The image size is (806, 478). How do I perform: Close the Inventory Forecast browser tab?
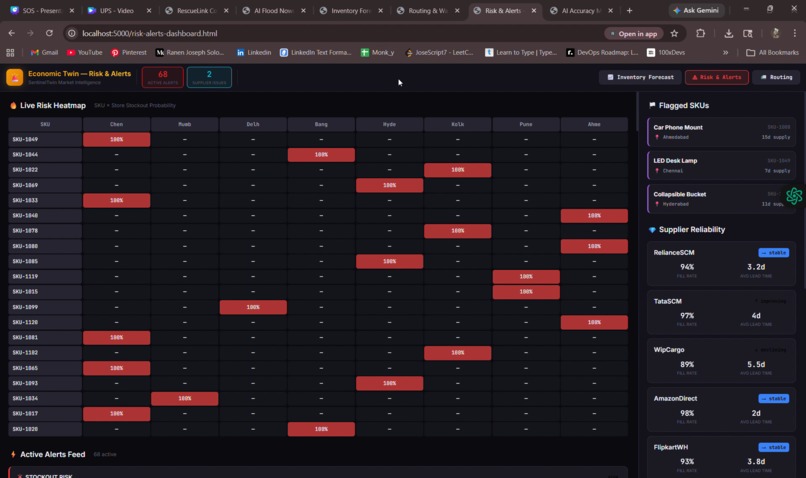(x=380, y=10)
